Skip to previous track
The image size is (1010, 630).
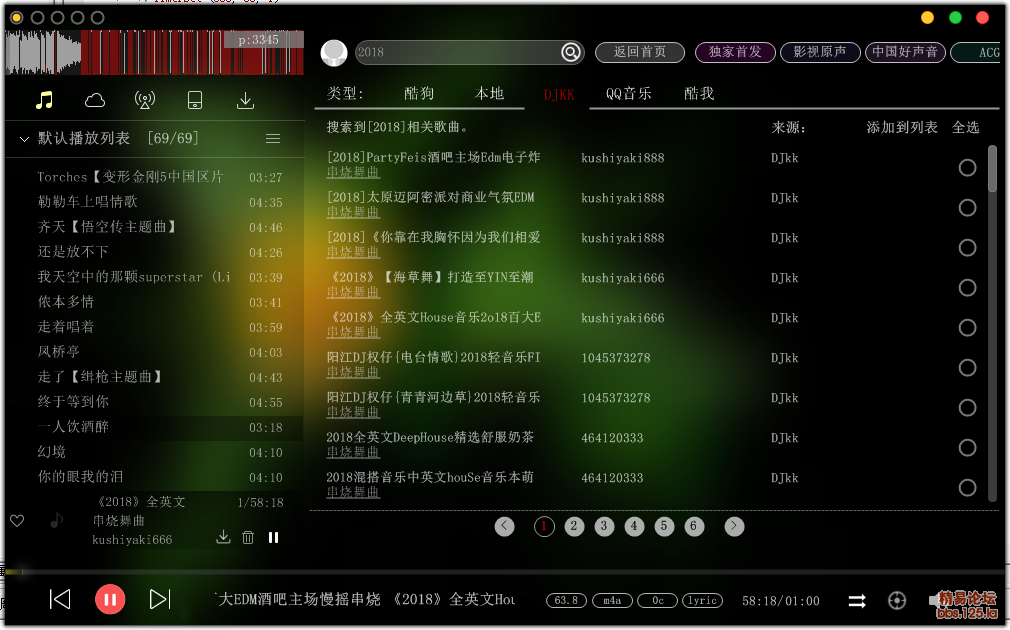click(60, 599)
